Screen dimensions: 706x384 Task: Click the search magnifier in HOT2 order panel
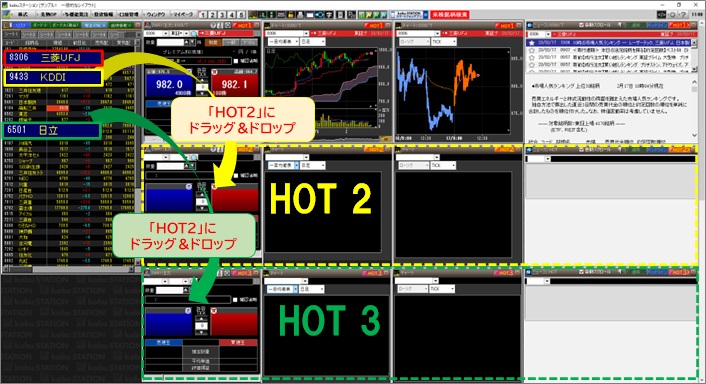click(x=194, y=157)
